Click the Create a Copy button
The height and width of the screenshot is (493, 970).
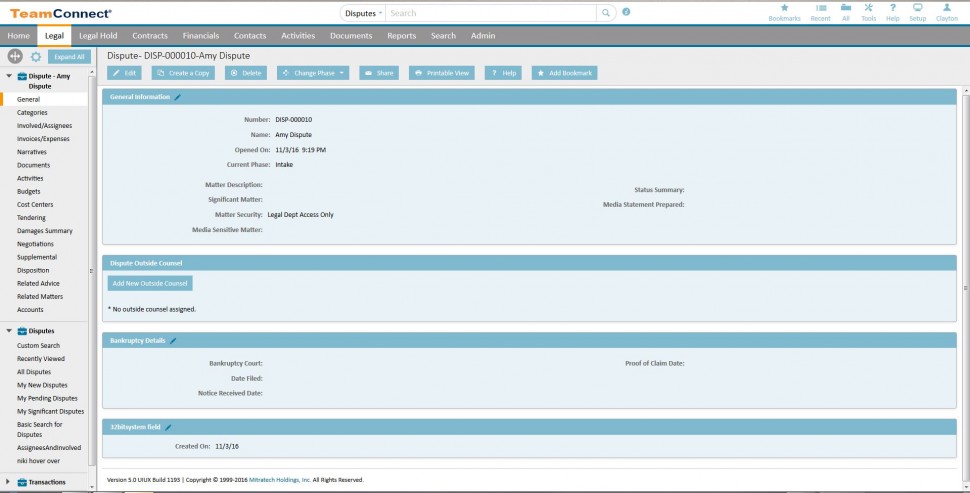(183, 73)
